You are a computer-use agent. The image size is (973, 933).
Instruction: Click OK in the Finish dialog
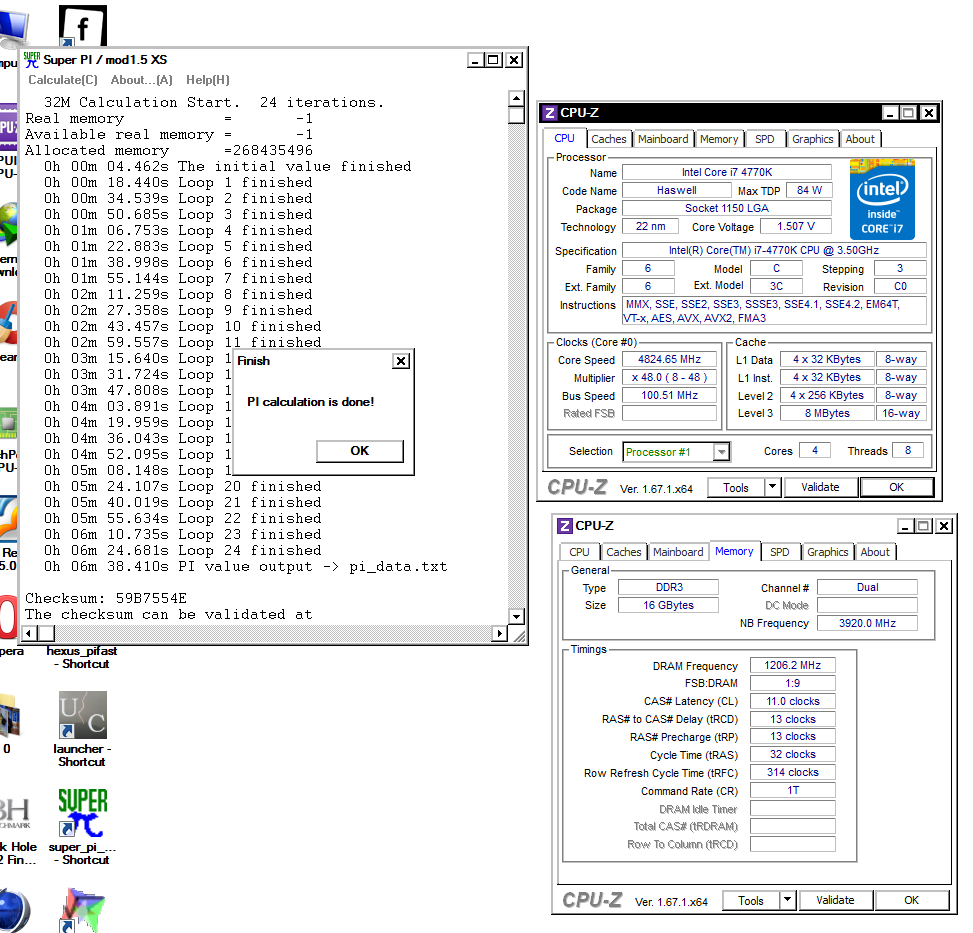(360, 451)
